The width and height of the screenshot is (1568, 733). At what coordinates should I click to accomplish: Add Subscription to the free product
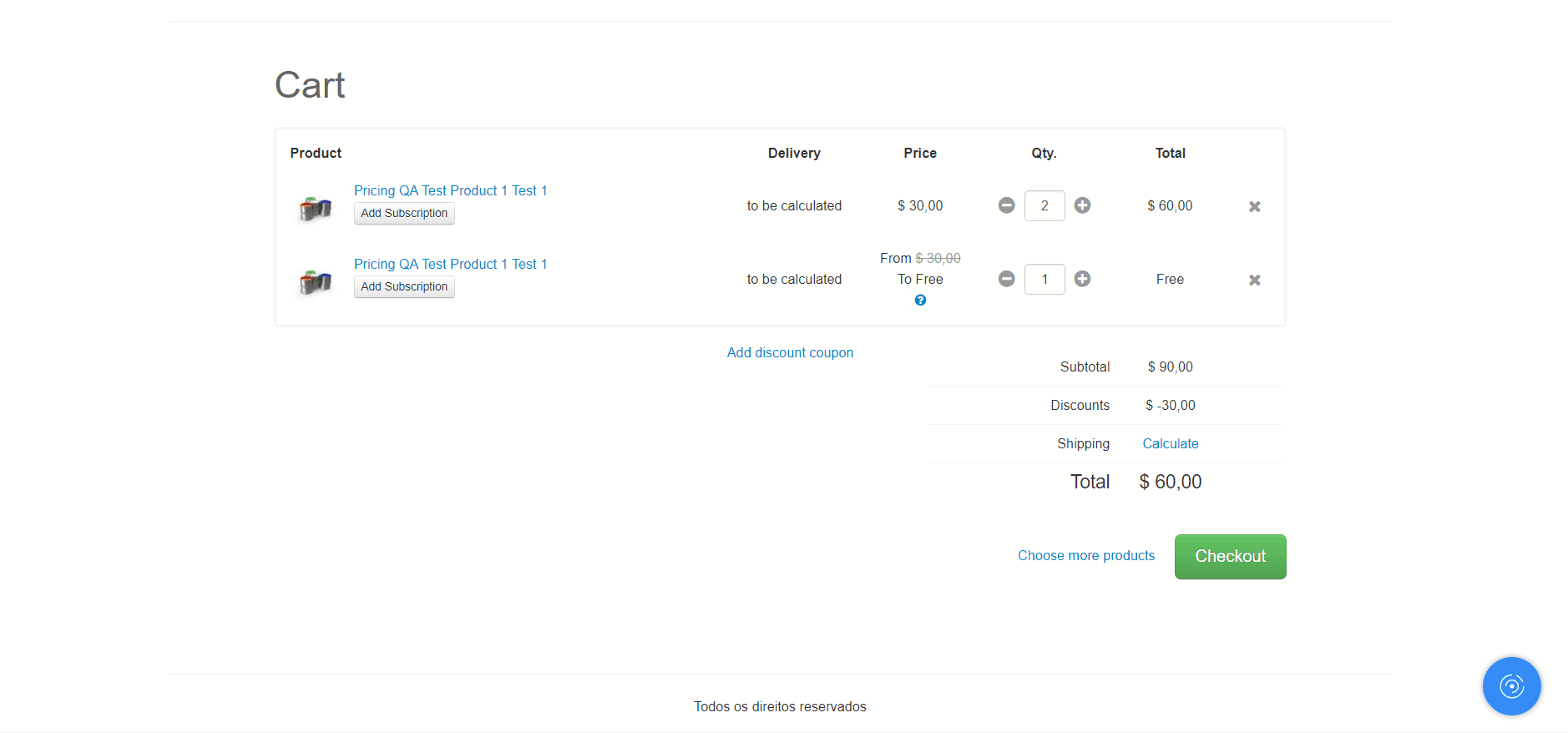404,287
